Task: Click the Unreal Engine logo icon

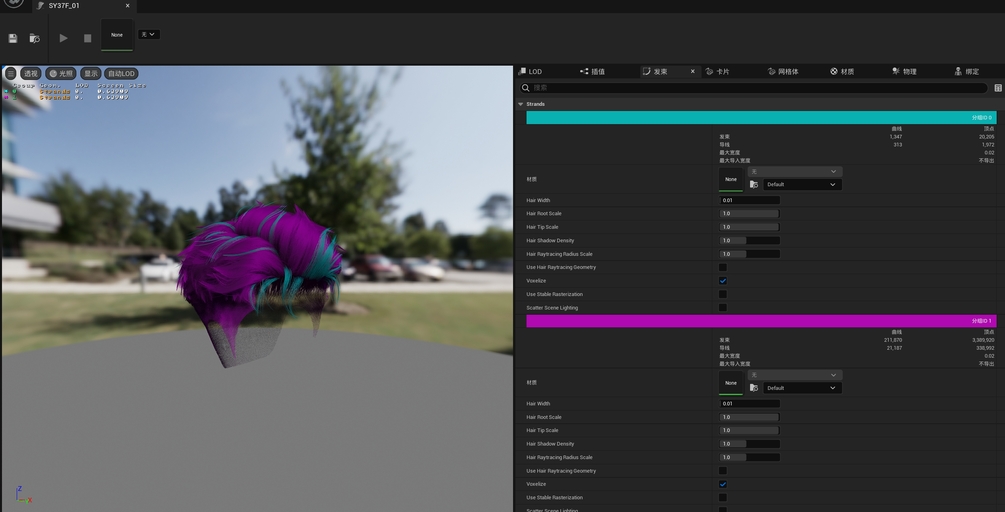Action: click(14, 3)
